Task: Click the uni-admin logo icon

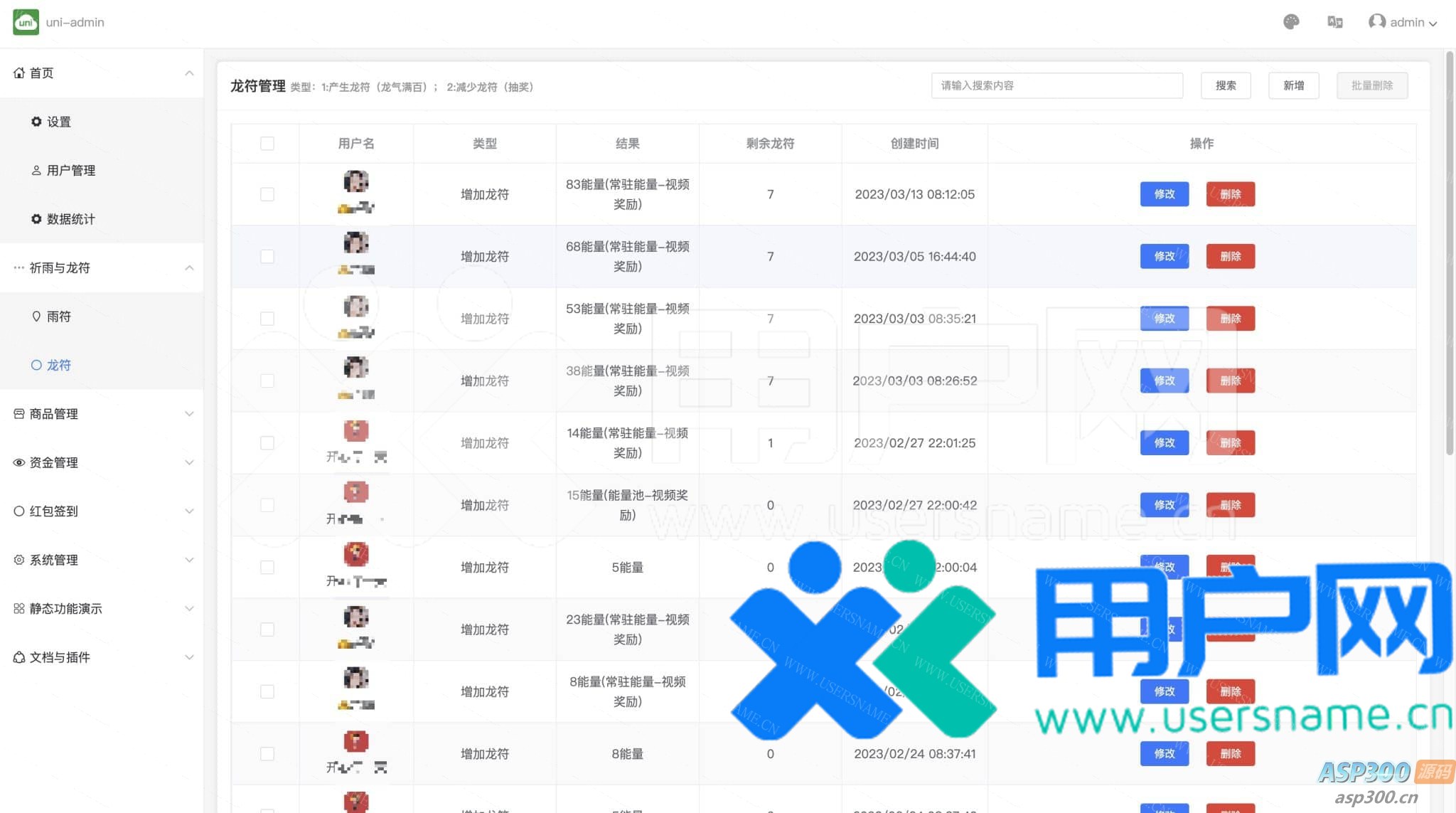Action: [26, 22]
